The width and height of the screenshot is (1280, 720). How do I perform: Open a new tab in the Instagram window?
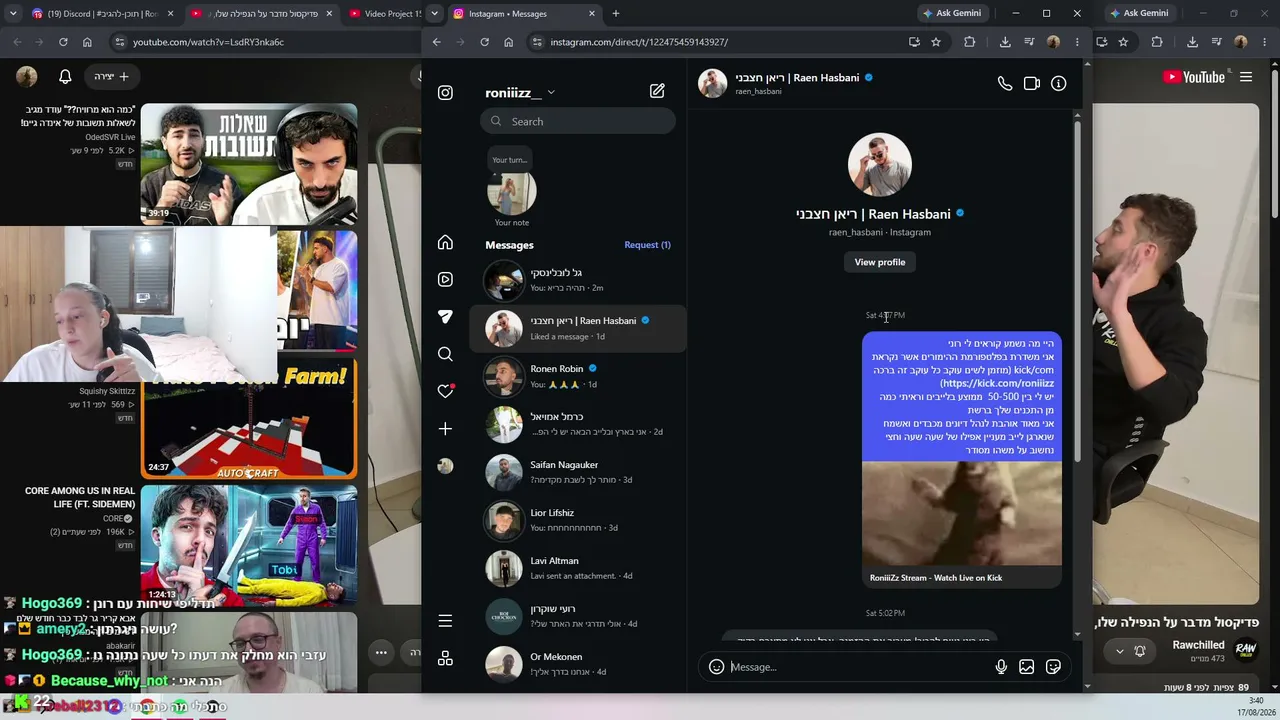(x=616, y=14)
